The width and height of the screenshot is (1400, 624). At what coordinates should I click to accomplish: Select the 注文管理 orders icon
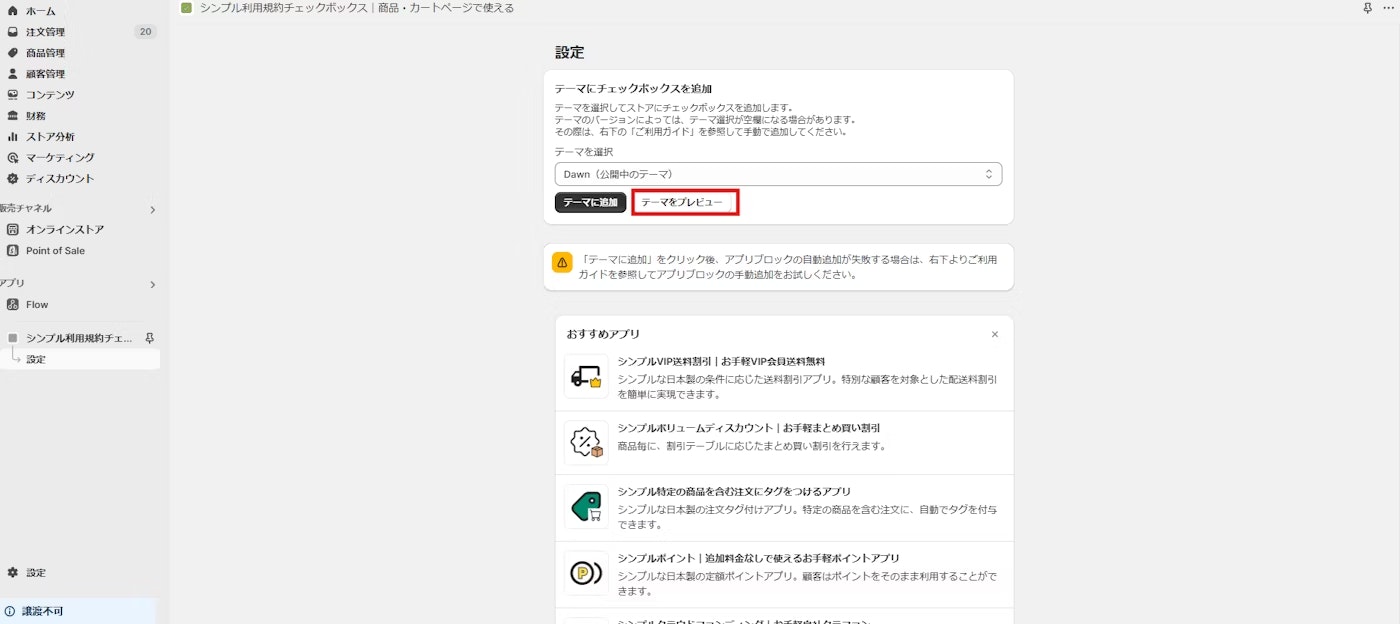pos(15,31)
